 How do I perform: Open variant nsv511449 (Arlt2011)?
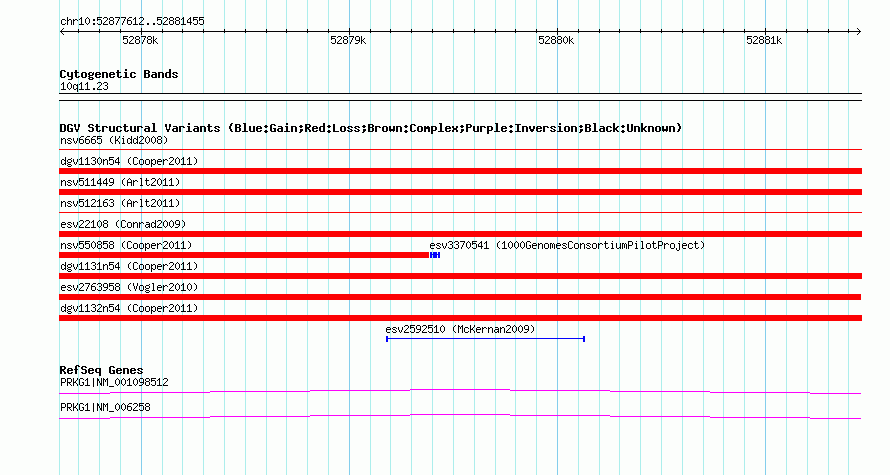tap(120, 182)
